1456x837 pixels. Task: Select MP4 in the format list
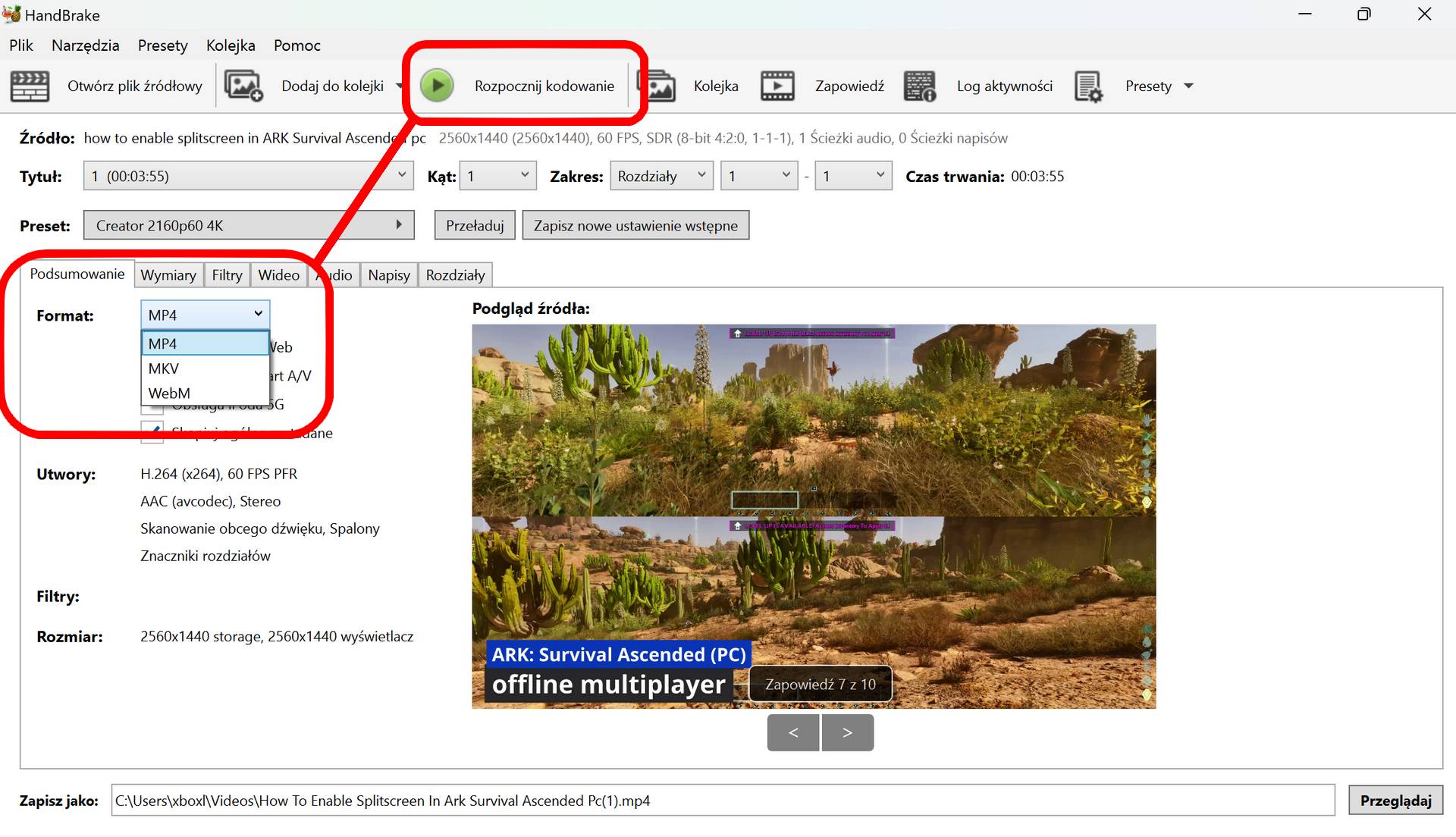(x=205, y=343)
